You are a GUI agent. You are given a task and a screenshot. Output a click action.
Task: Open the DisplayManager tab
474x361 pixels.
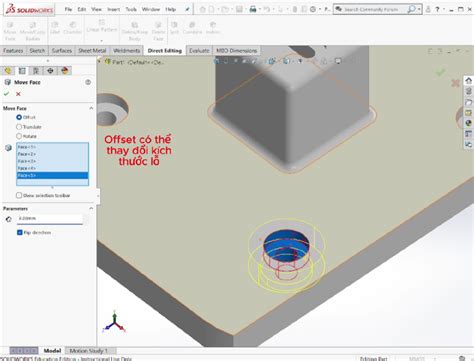pyautogui.click(x=64, y=70)
